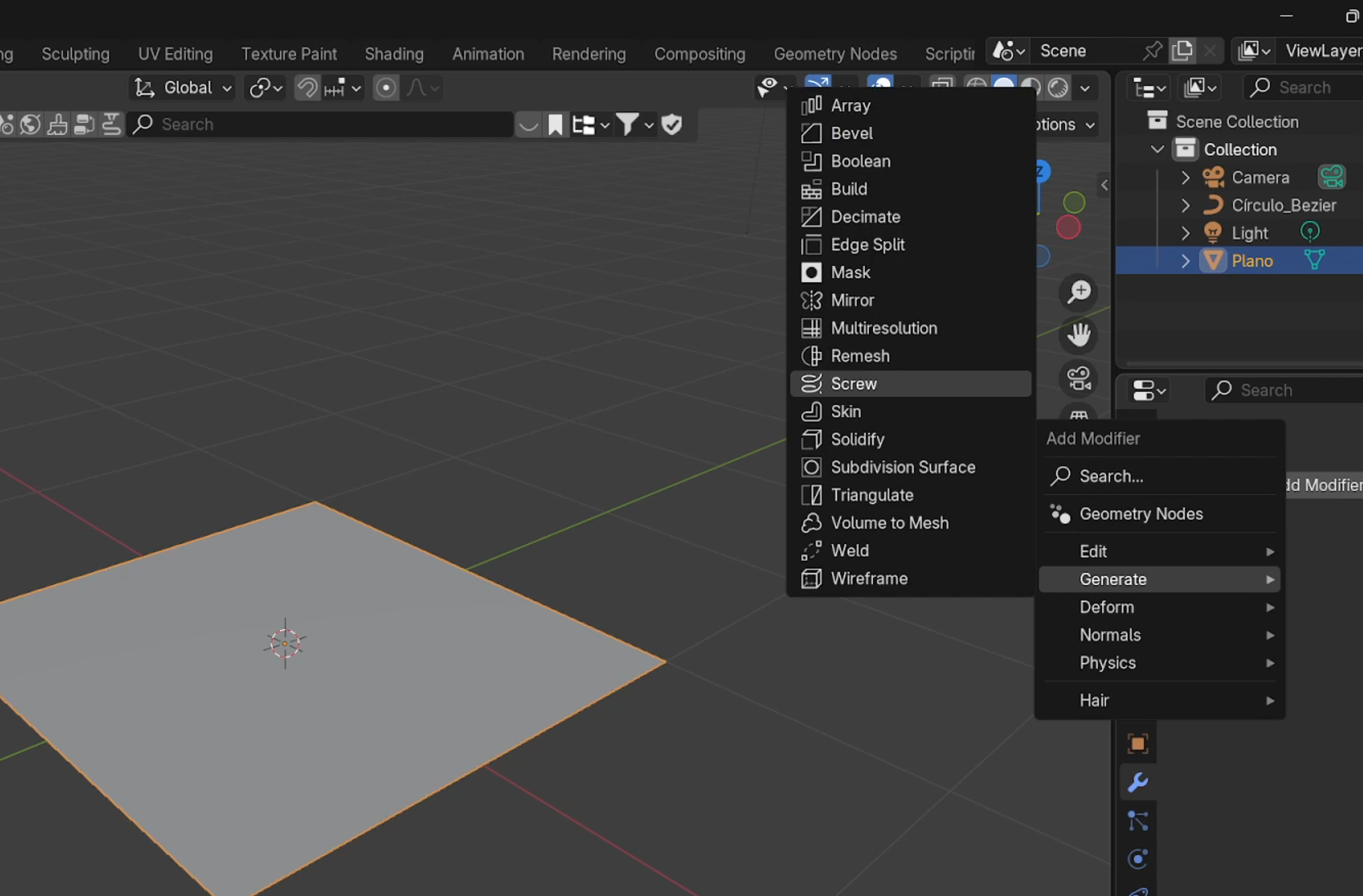Add the Mask modifier

[911, 272]
